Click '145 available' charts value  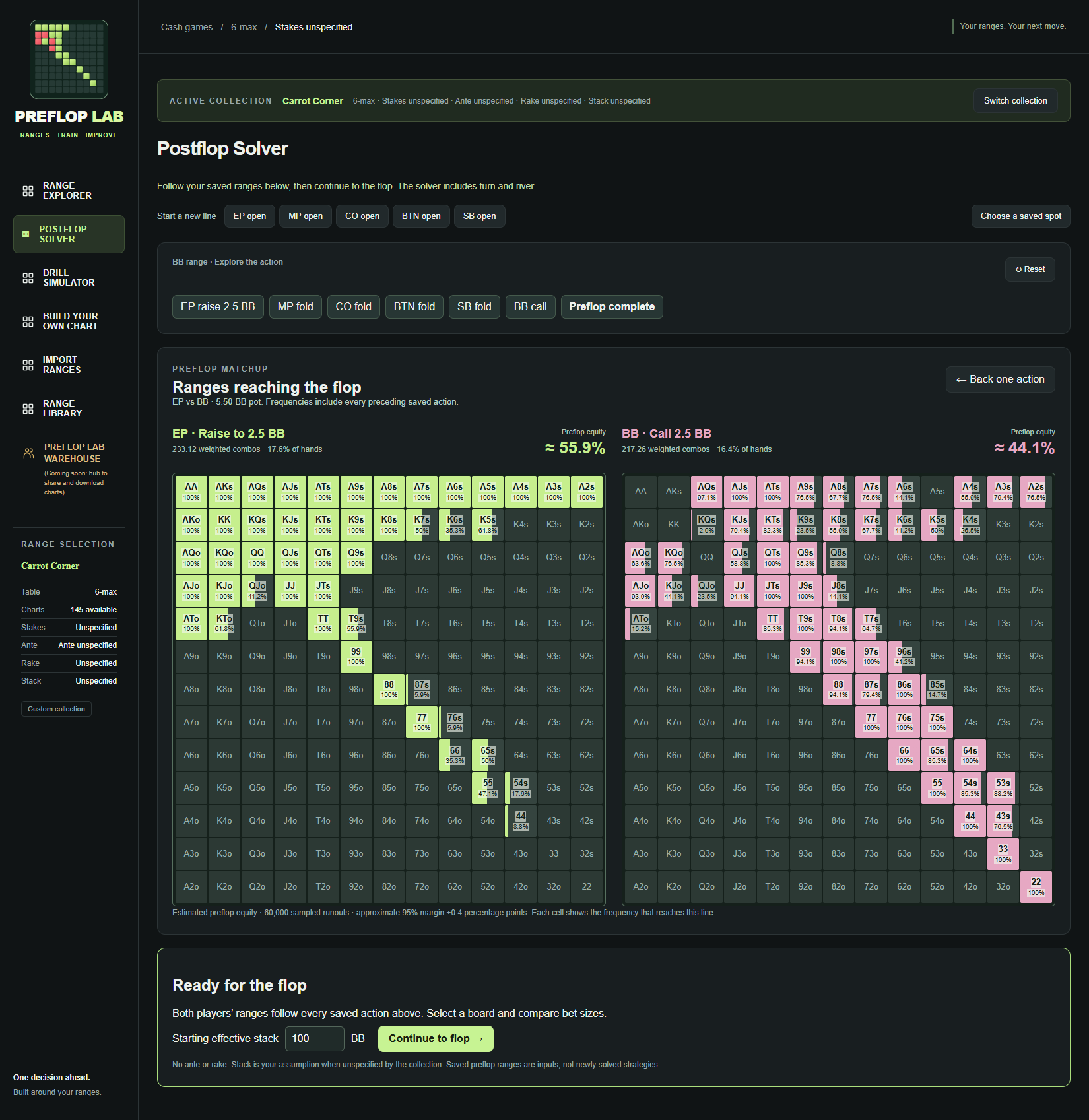[94, 610]
